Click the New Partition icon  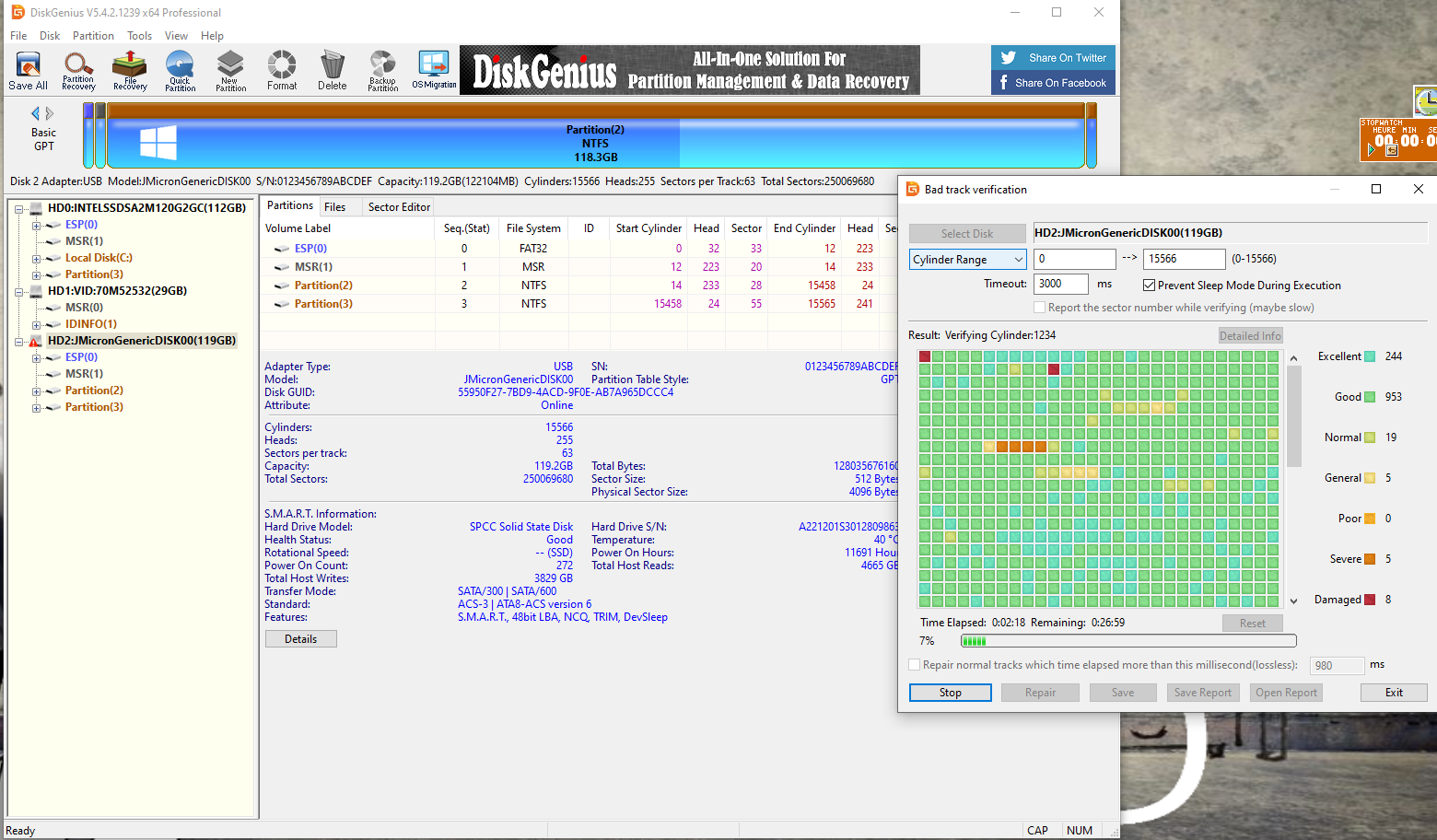[230, 71]
